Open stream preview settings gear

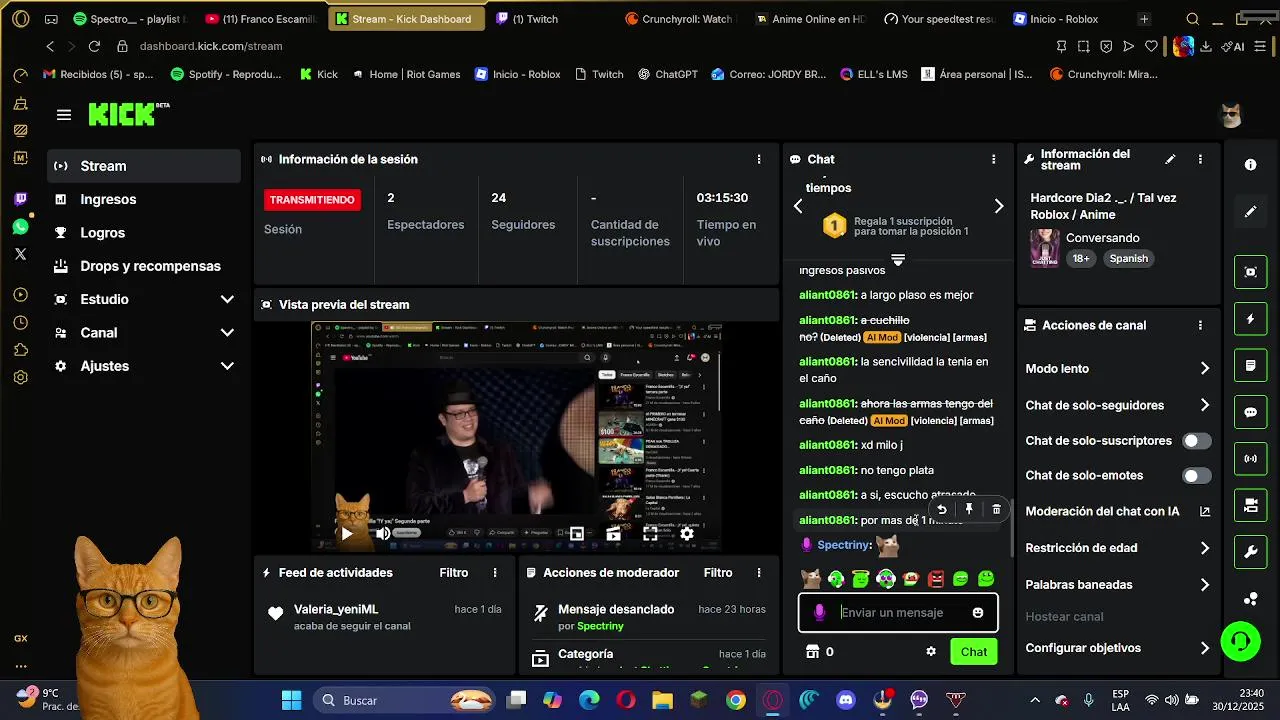point(687,534)
